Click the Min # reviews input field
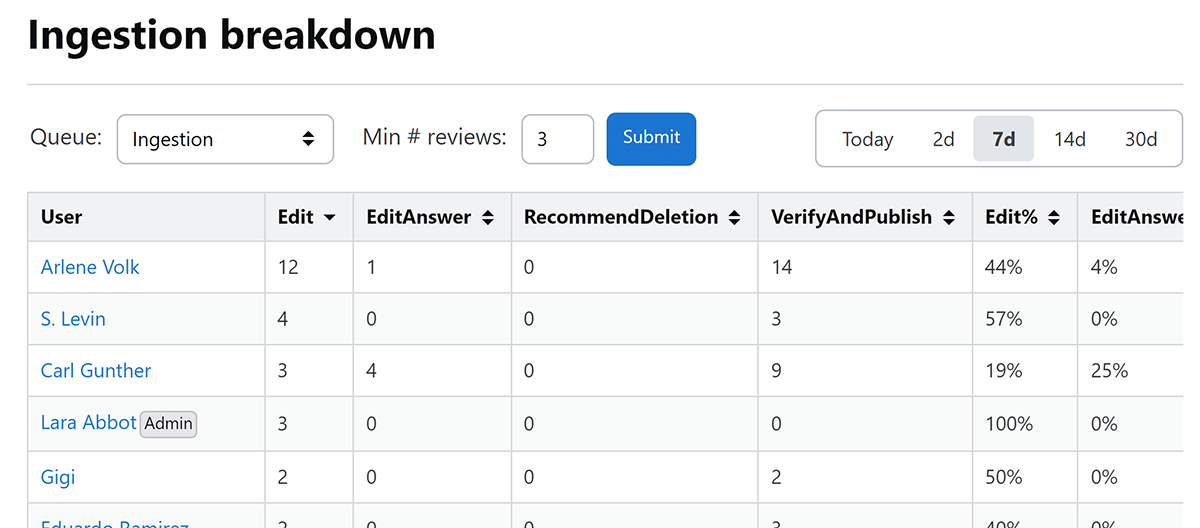Screen dimensions: 1200x528 tap(557, 139)
